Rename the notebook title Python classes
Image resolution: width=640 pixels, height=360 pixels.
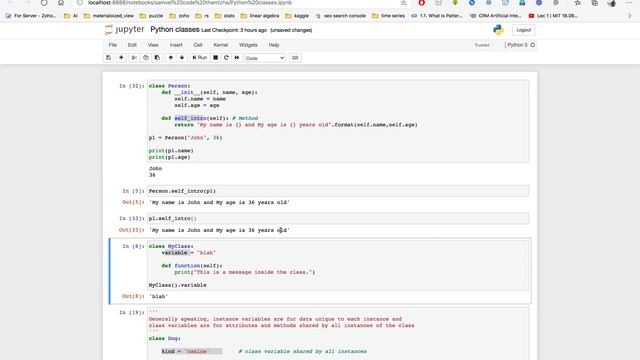click(x=175, y=29)
